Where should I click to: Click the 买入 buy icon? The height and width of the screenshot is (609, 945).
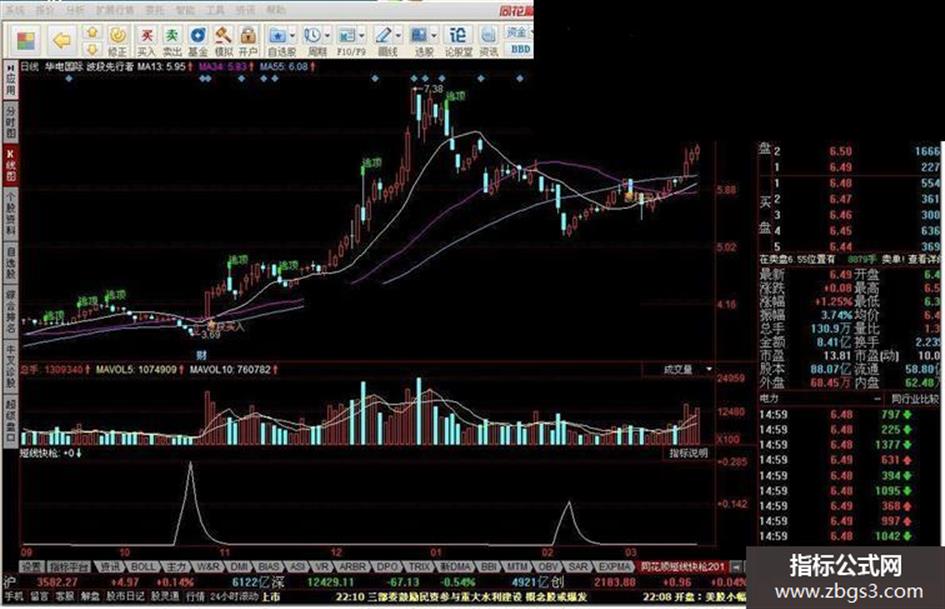click(x=146, y=40)
